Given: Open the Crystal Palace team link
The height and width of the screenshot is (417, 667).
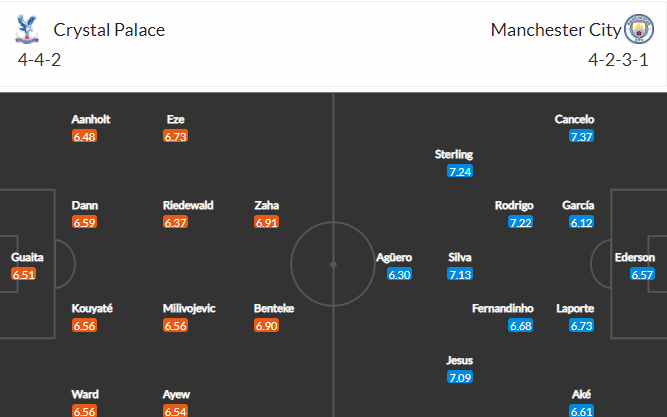Looking at the screenshot, I should (109, 30).
